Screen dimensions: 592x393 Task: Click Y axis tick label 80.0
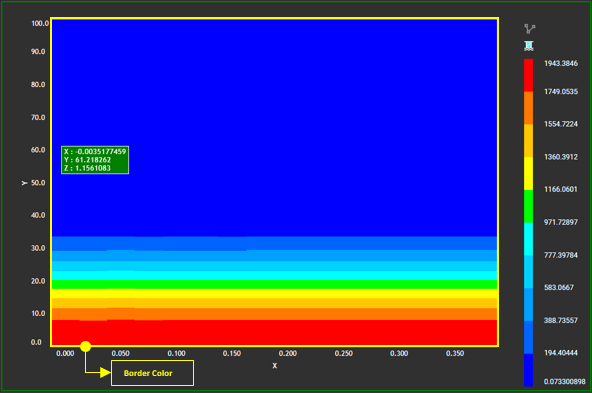tap(38, 85)
